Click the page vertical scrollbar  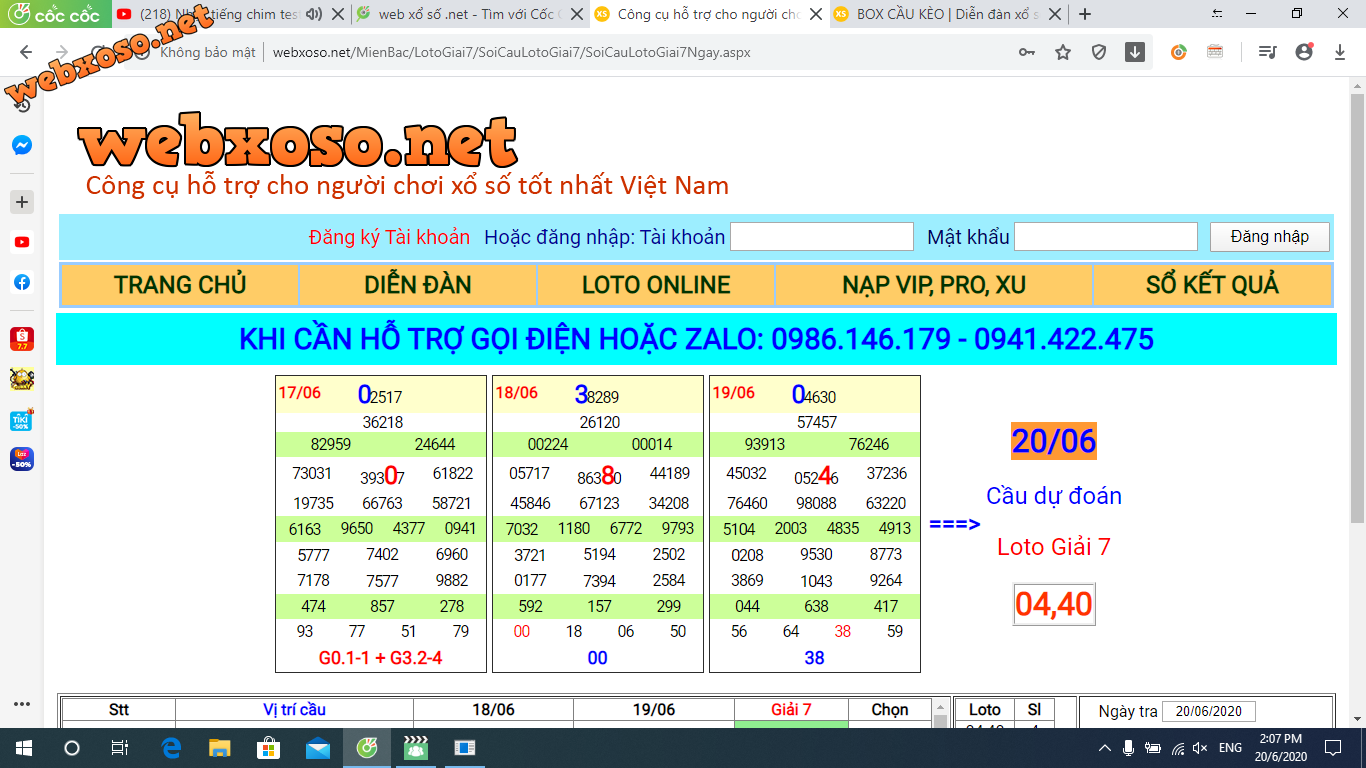click(1357, 307)
